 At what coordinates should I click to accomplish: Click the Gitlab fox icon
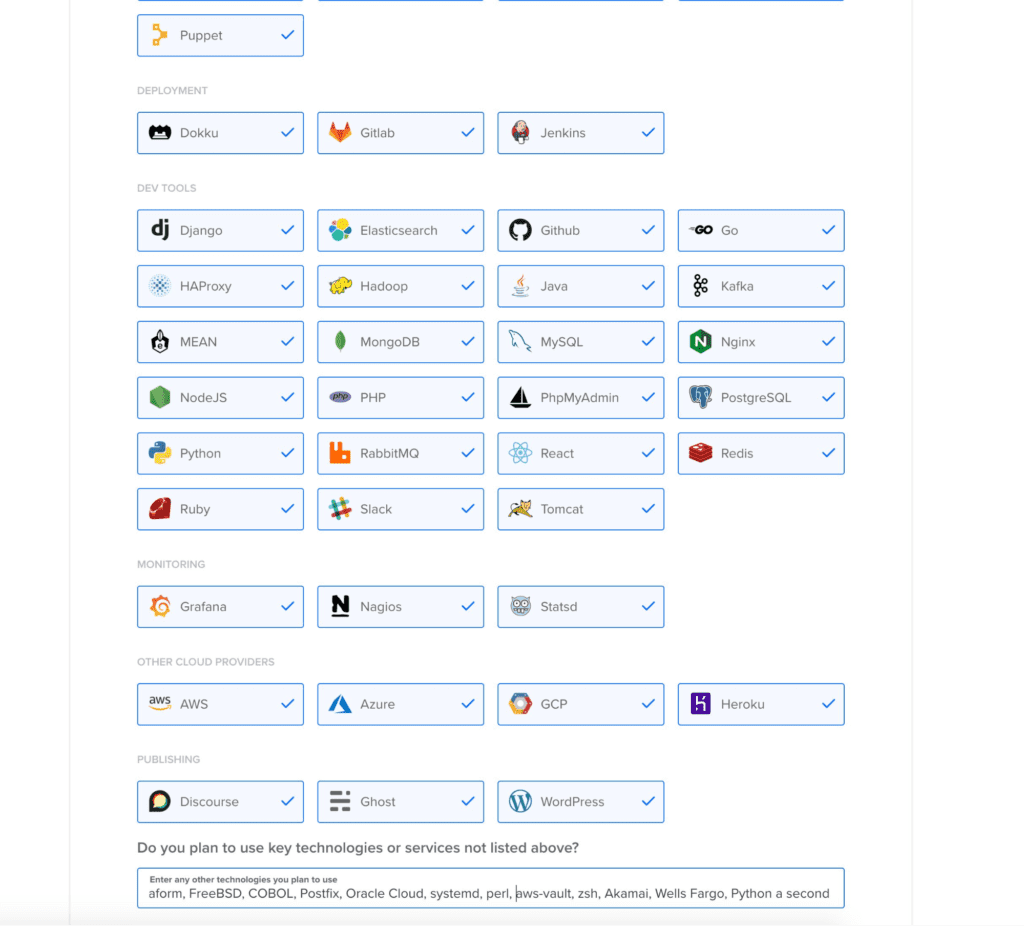point(340,133)
